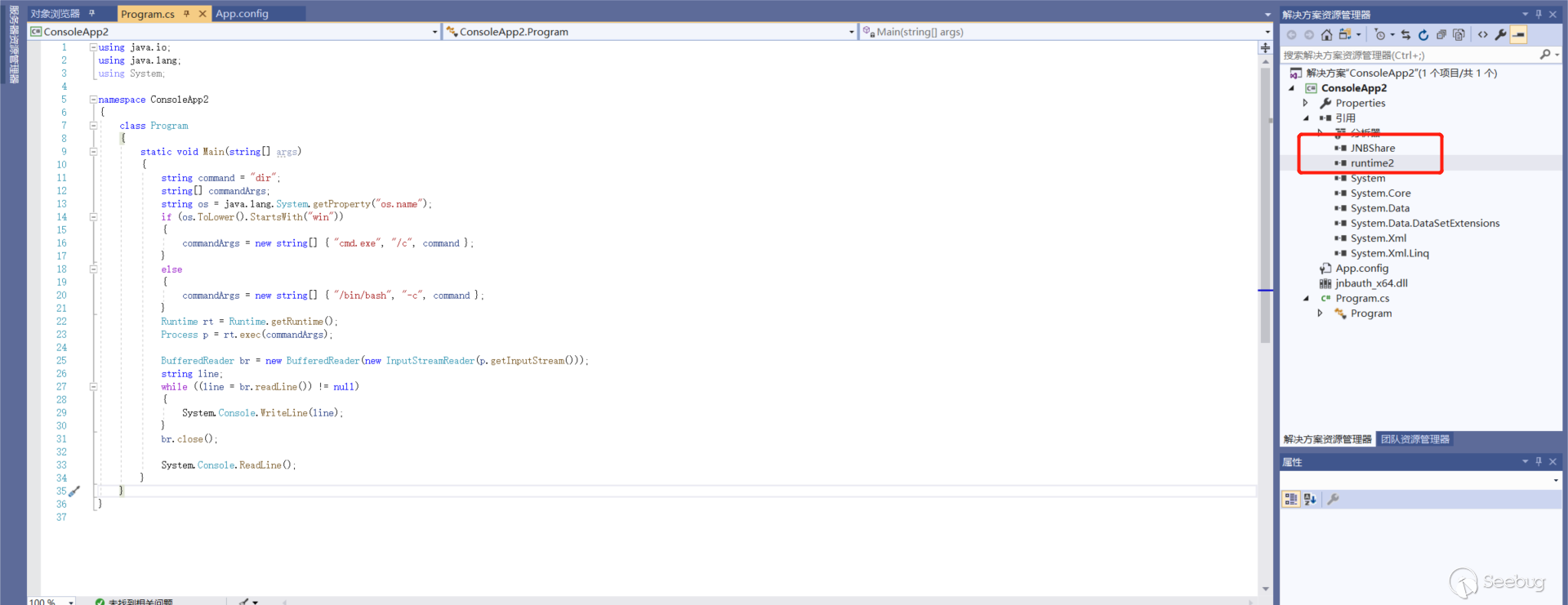This screenshot has height=605, width=1568.
Task: Select the JNBShare reference
Action: (x=1373, y=148)
